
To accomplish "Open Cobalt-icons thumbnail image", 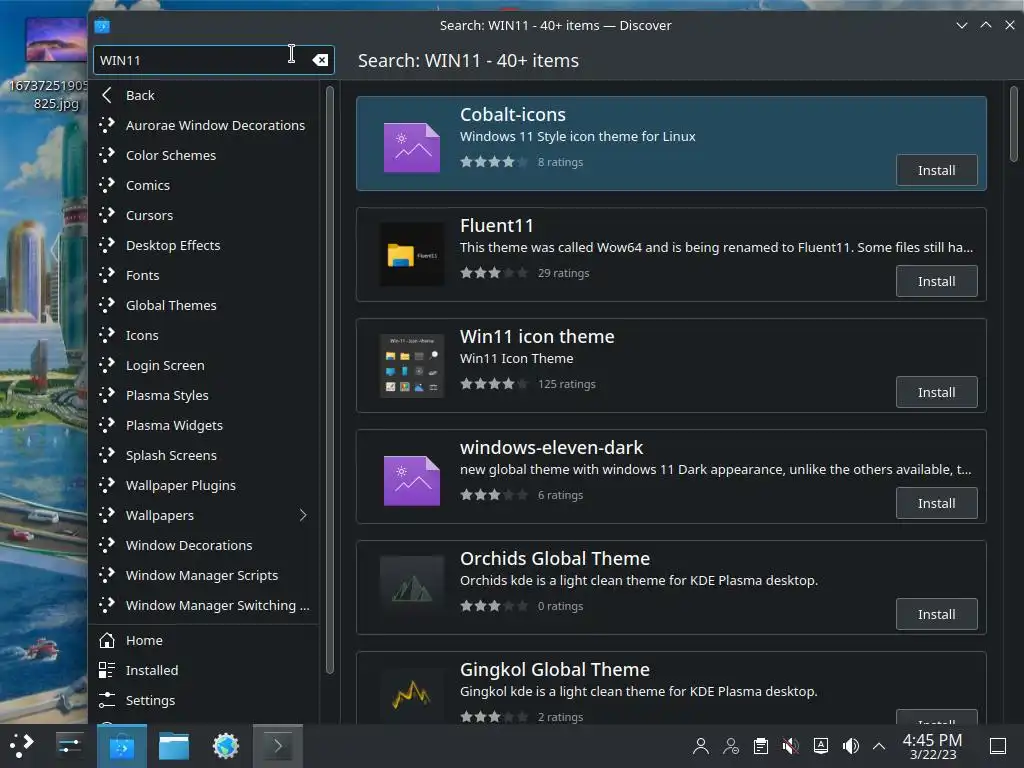I will (411, 148).
